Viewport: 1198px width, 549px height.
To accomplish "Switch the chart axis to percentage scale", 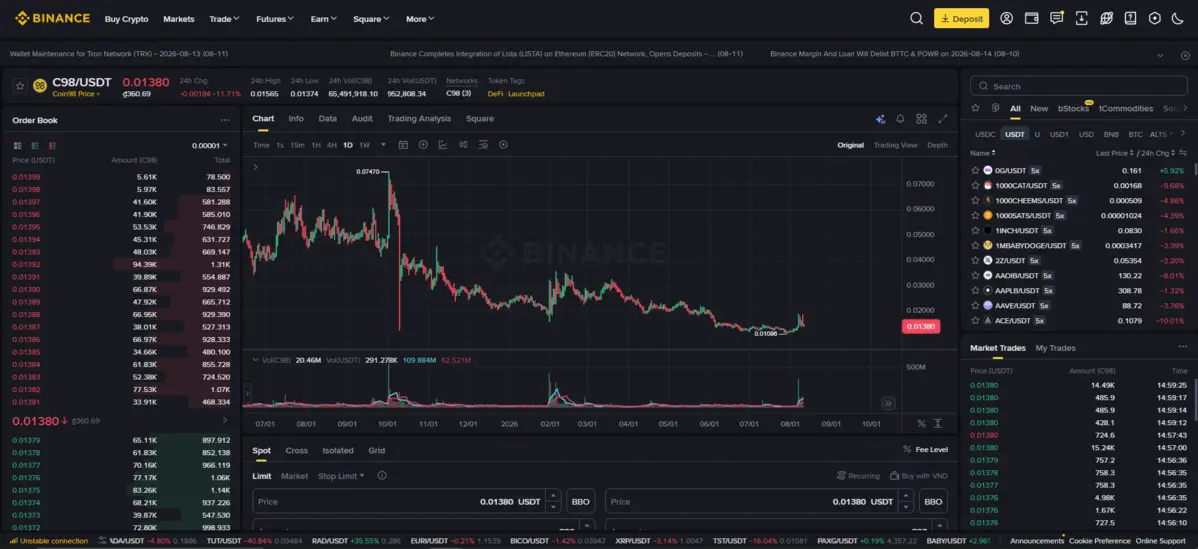I will 921,424.
